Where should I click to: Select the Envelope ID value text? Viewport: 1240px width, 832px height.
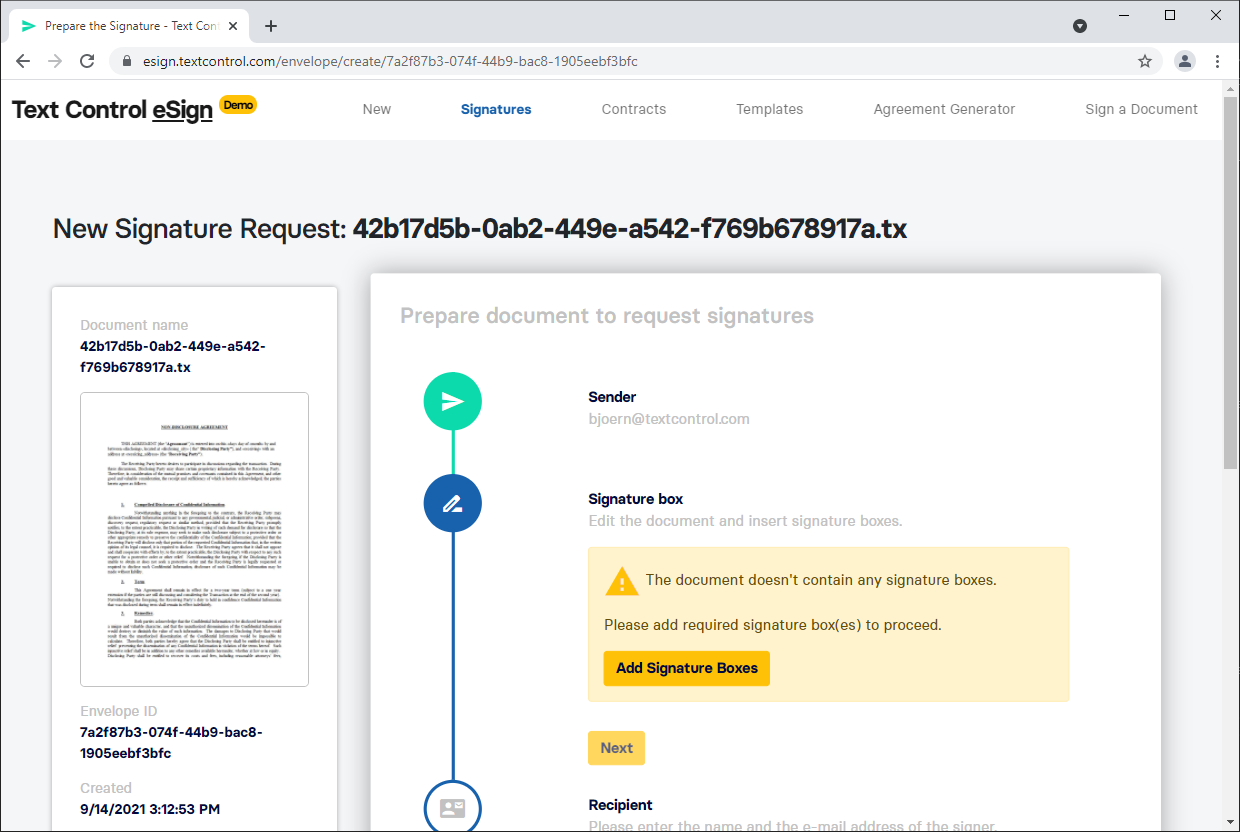[171, 743]
